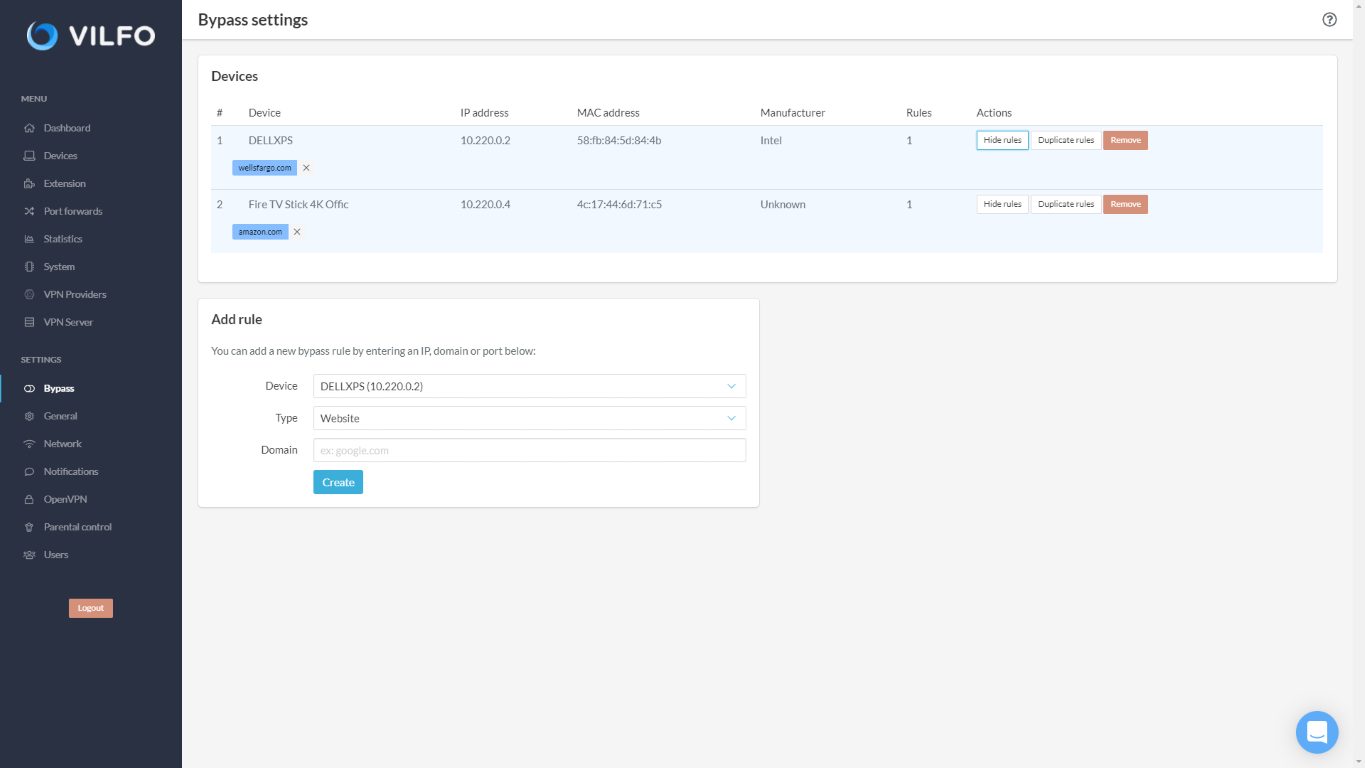1365x768 pixels.
Task: Click the Intel manufacturer cell
Action: [x=771, y=140]
